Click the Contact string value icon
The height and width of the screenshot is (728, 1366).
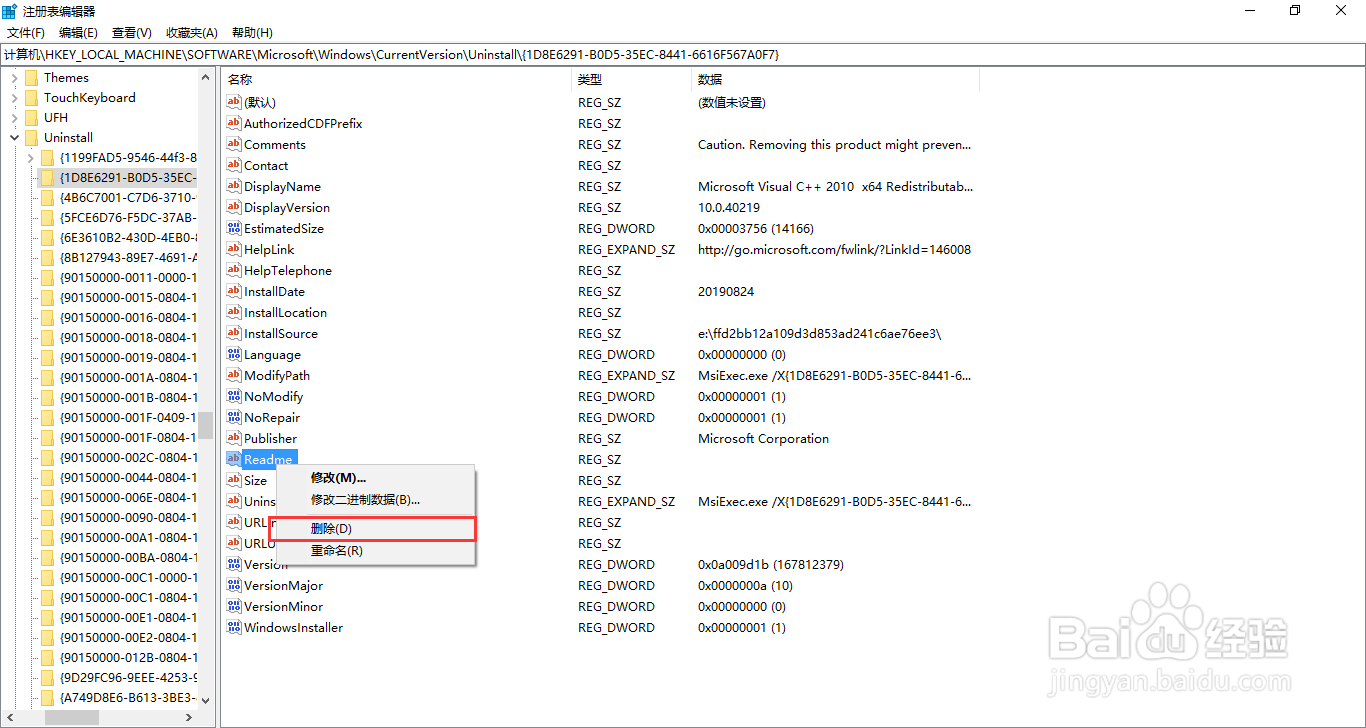coord(234,165)
